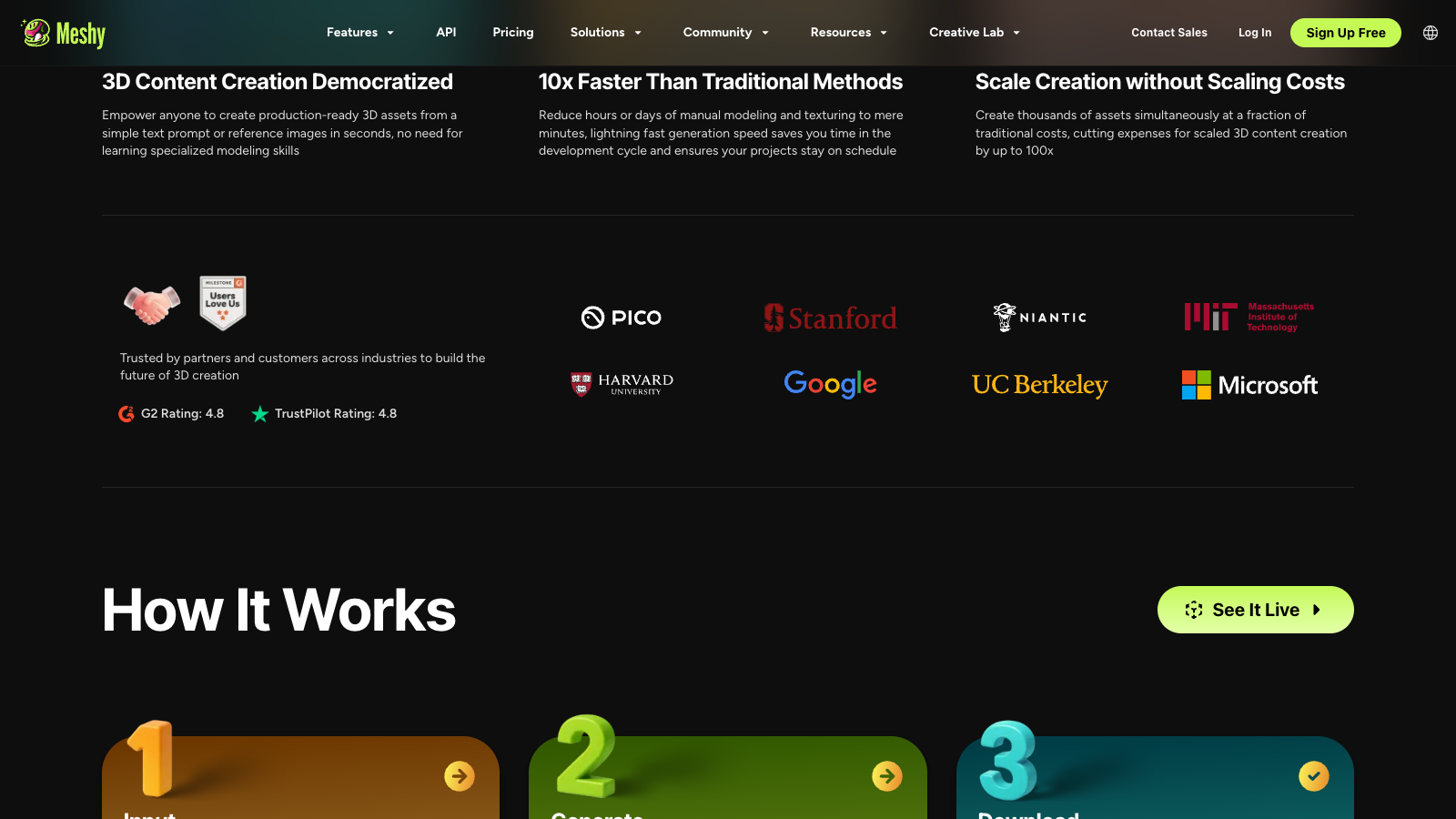Click the green number 2 step card

[728, 777]
